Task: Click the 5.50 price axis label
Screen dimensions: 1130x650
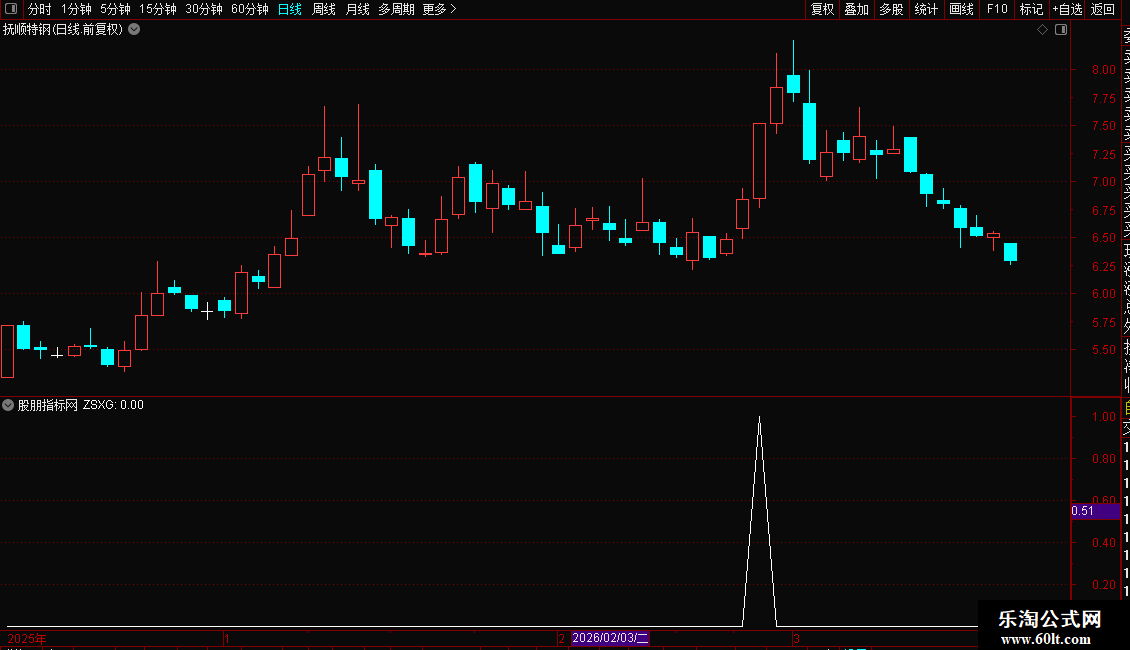Action: tap(1103, 350)
